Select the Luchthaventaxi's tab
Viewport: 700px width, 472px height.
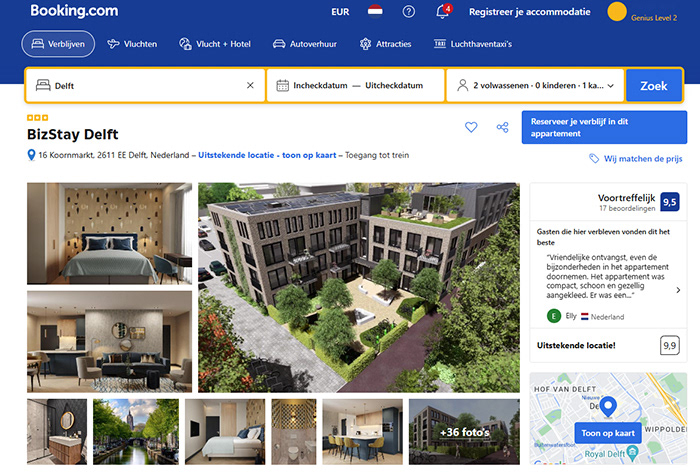pos(473,44)
